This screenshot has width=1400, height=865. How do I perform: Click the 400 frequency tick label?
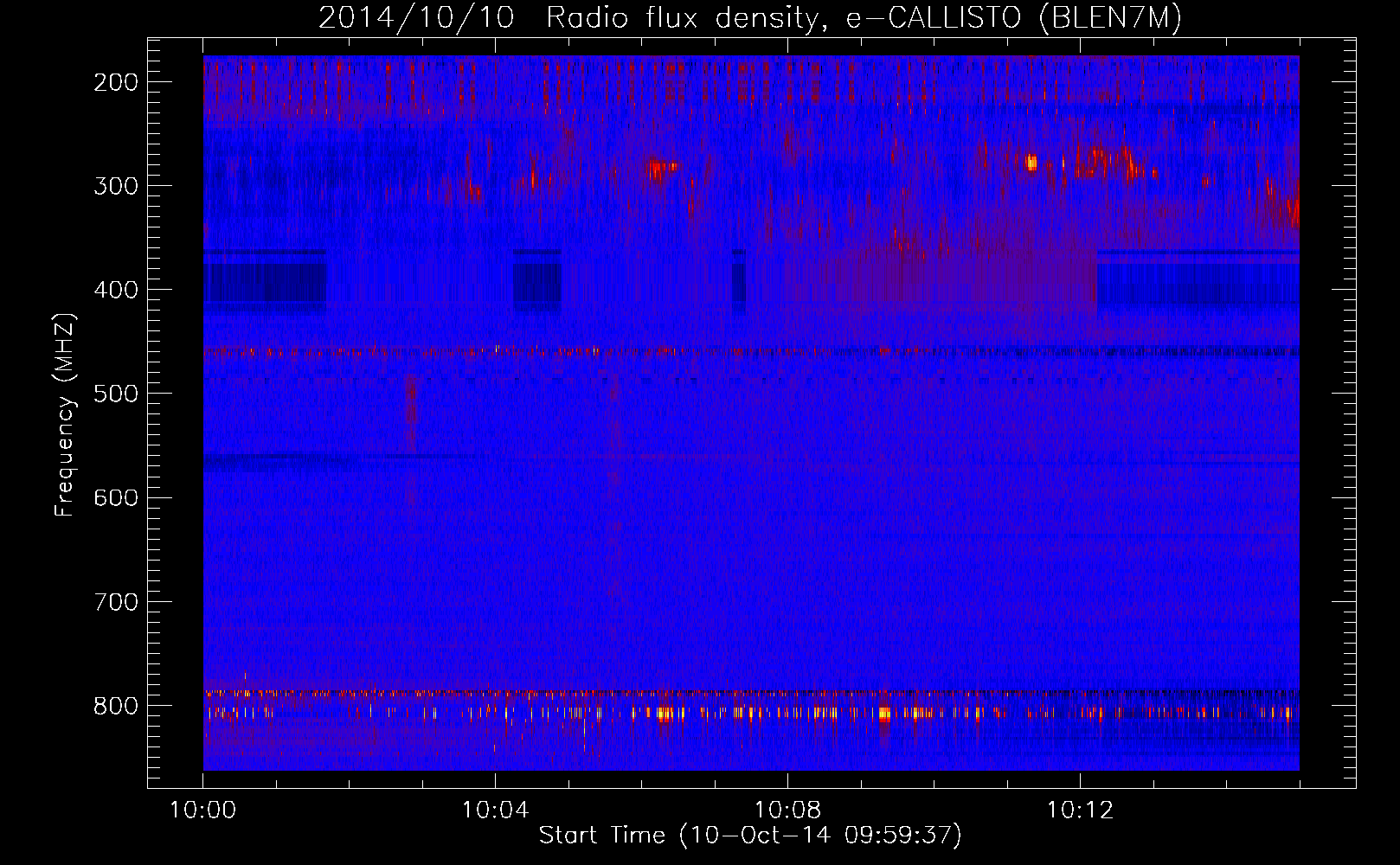coord(115,290)
